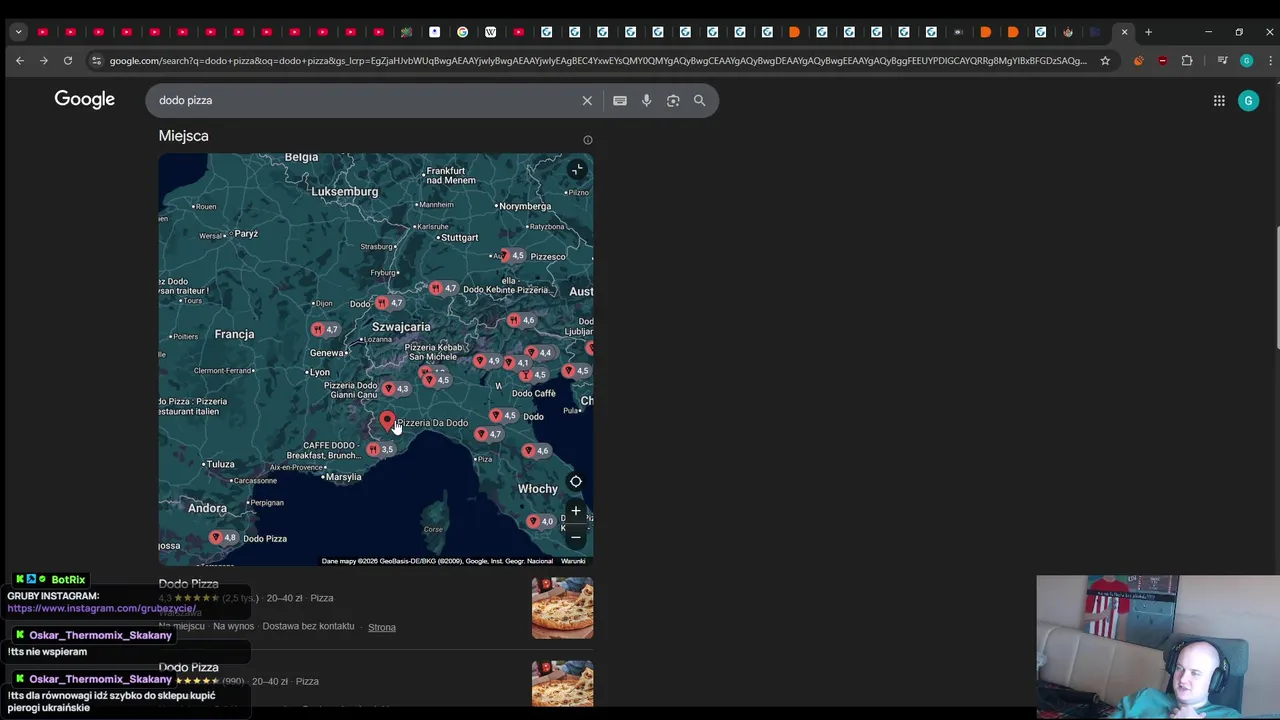
Task: Click into the 'dodo pizza' search field
Action: point(365,100)
